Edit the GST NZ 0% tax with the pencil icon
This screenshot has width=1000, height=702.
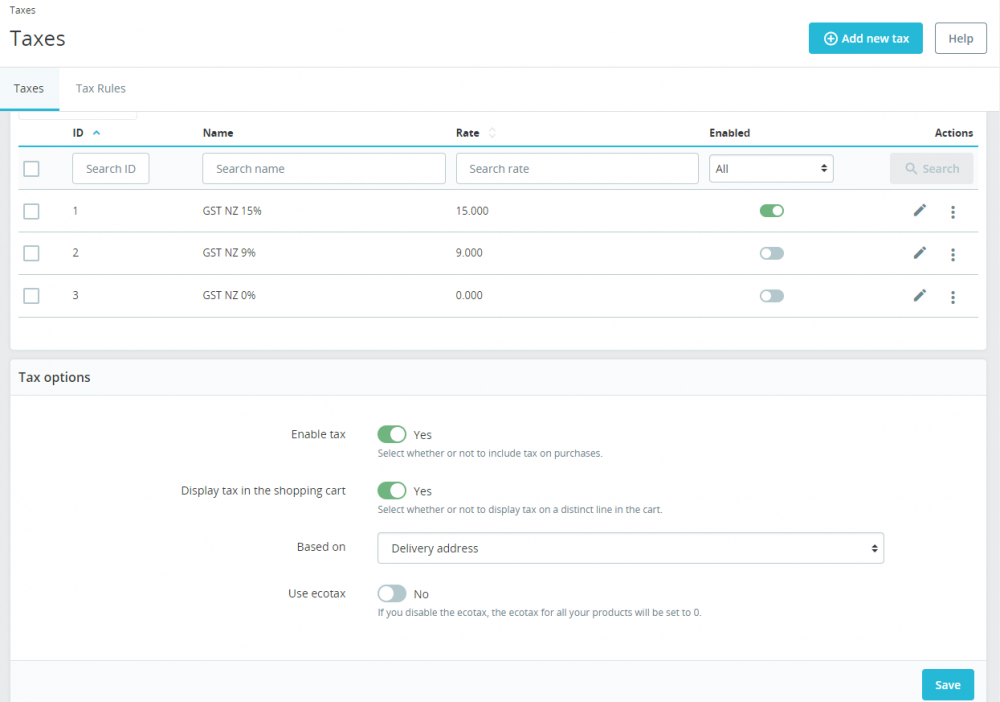(x=919, y=295)
